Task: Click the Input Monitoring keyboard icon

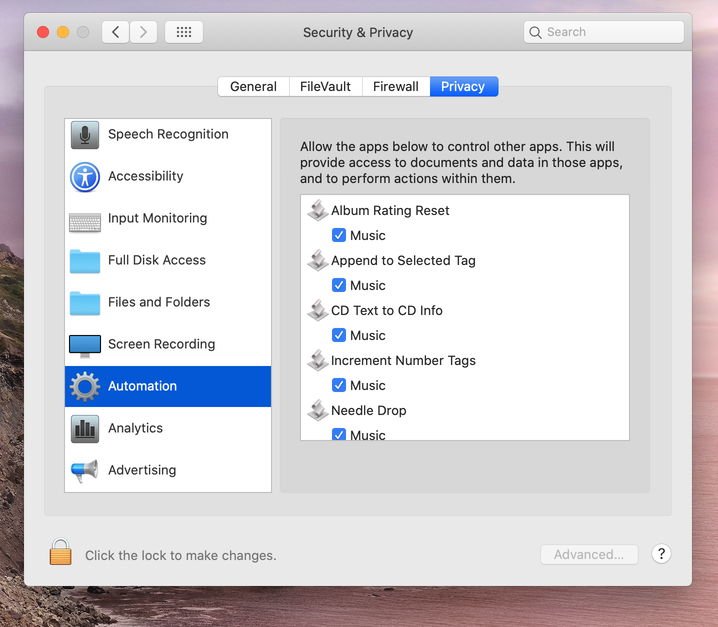Action: [85, 223]
